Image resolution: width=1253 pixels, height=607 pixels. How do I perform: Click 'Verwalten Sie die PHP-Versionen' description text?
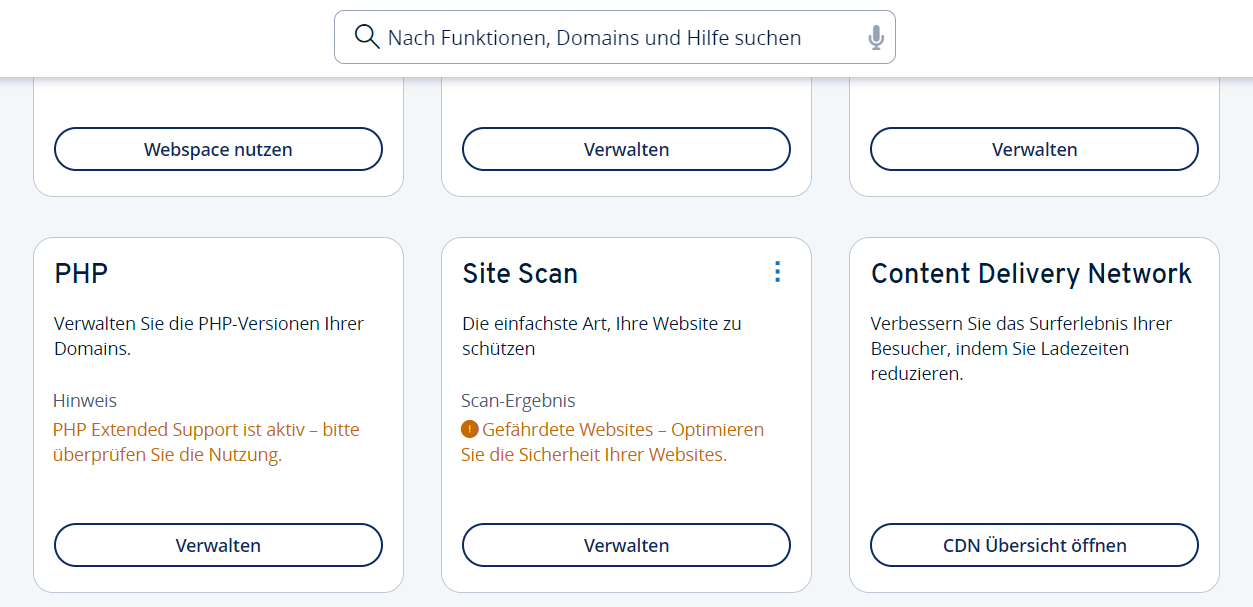(x=208, y=336)
